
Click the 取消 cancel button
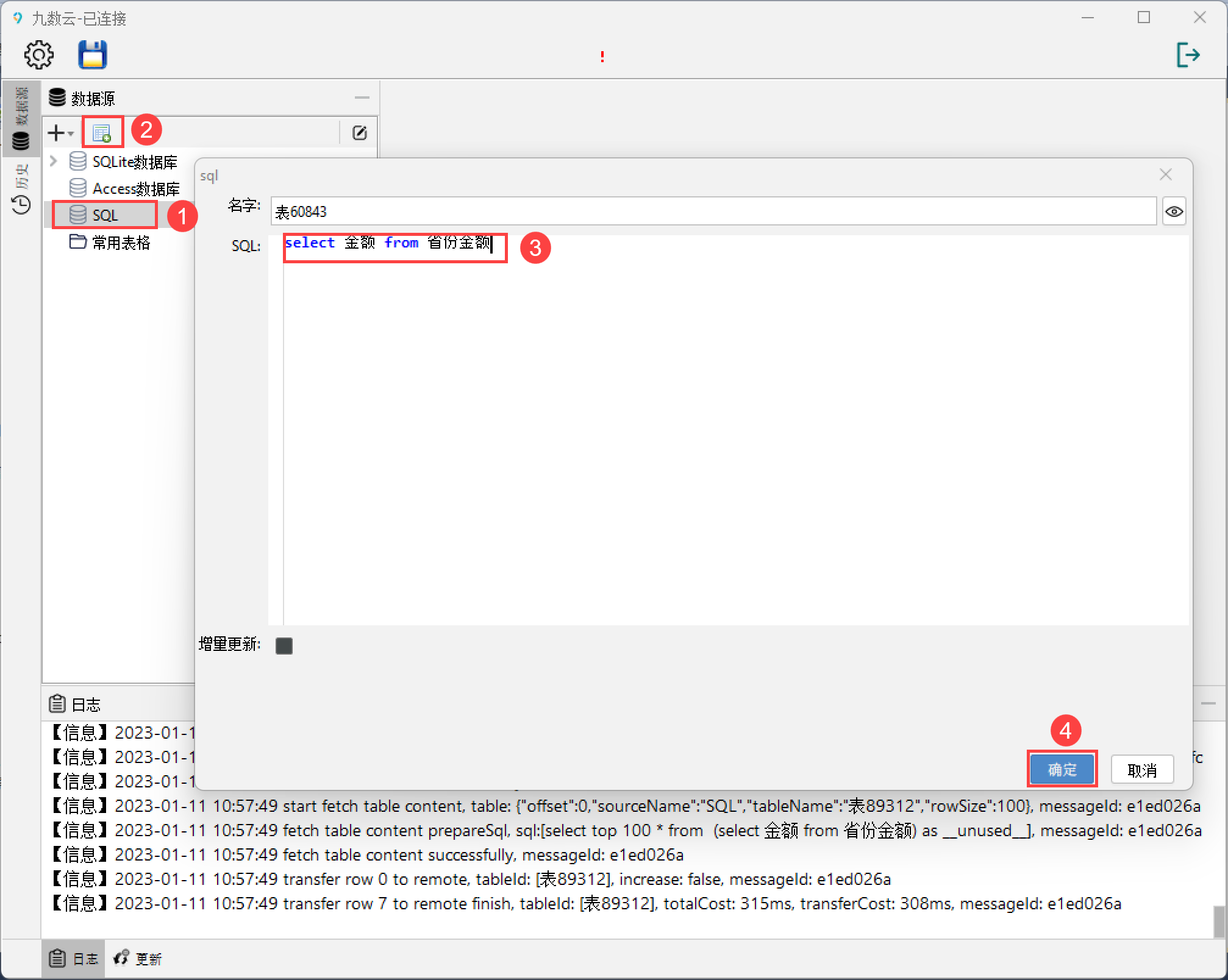click(1141, 770)
